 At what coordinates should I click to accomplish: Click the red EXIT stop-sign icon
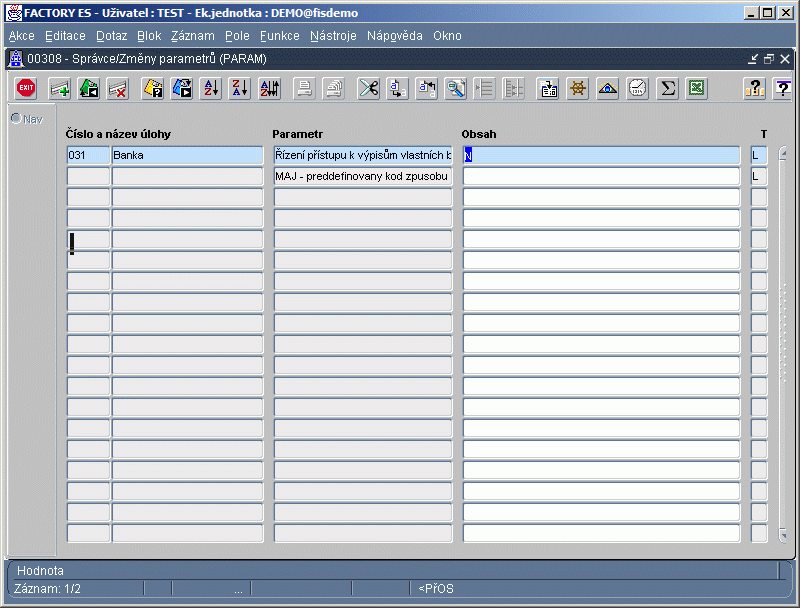26,89
